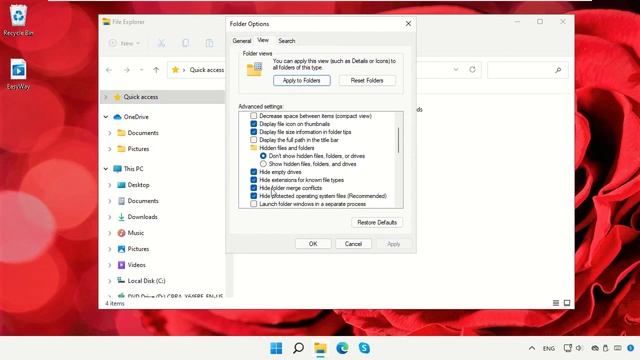Screen dimensions: 640x360
Task: Switch to the Search tab
Action: [287, 41]
